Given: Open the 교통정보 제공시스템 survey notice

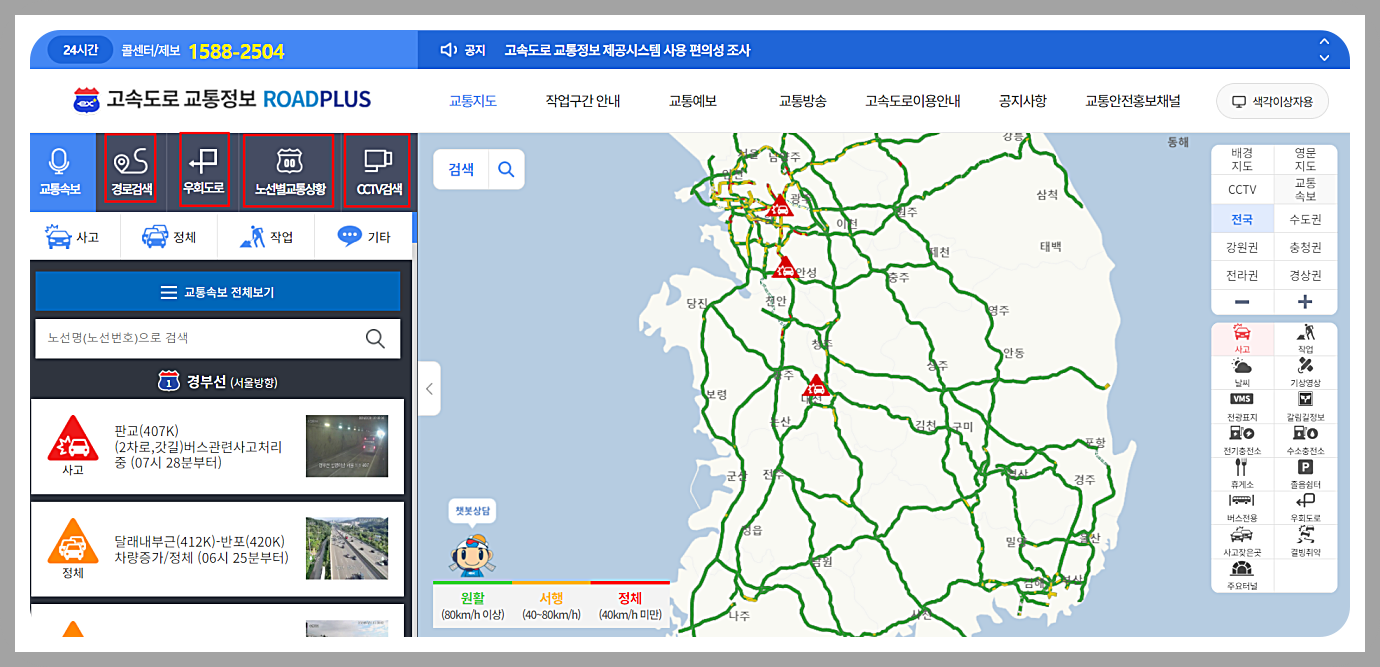Looking at the screenshot, I should (627, 50).
